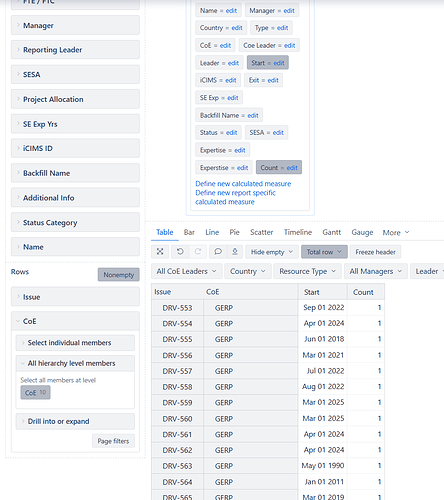Expand the Manager dimension
The width and height of the screenshot is (444, 500).
[75, 25]
